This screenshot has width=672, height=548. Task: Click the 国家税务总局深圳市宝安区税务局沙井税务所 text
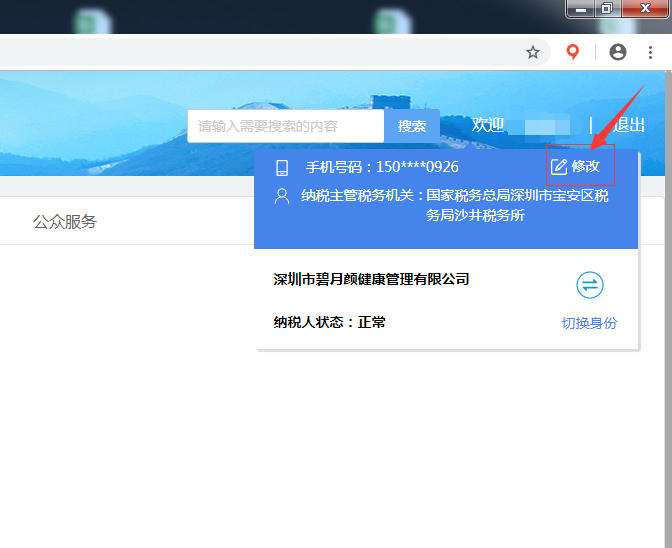pyautogui.click(x=517, y=205)
